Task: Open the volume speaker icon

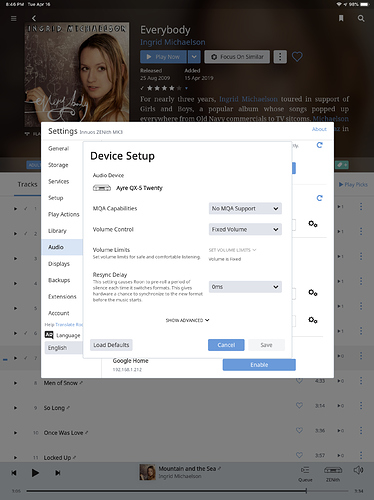Action: pyautogui.click(x=358, y=470)
